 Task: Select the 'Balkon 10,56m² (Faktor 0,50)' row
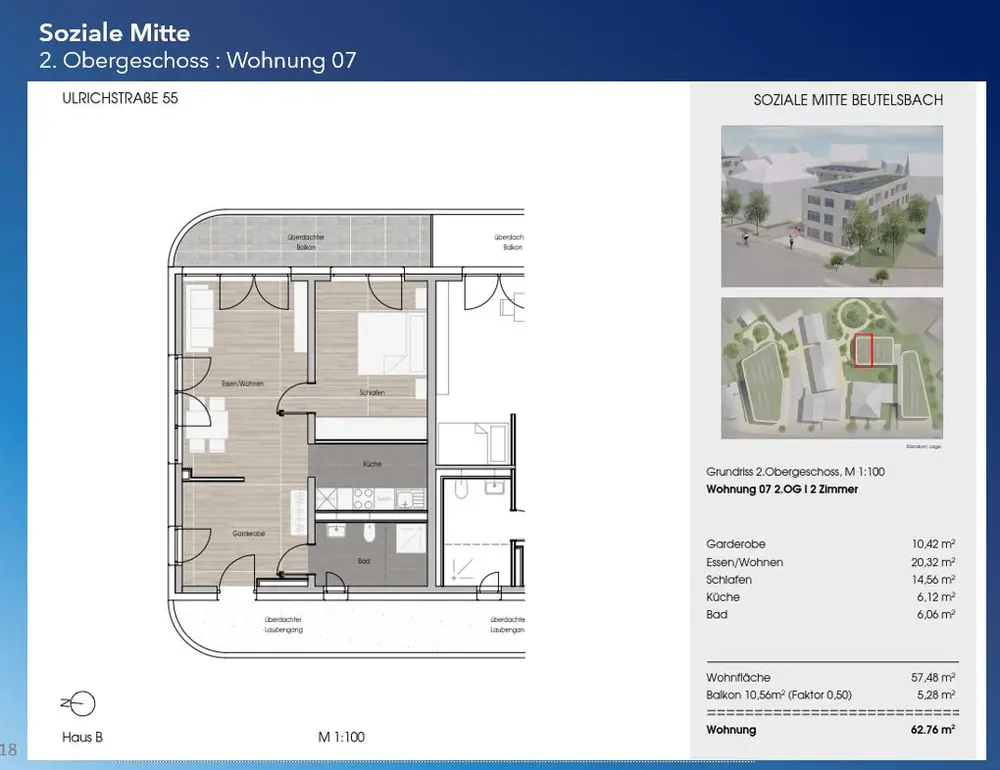pyautogui.click(x=831, y=694)
